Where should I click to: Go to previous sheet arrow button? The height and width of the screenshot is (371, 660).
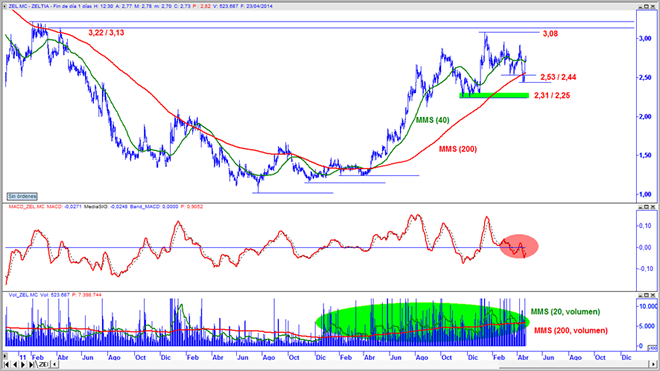tap(15, 365)
